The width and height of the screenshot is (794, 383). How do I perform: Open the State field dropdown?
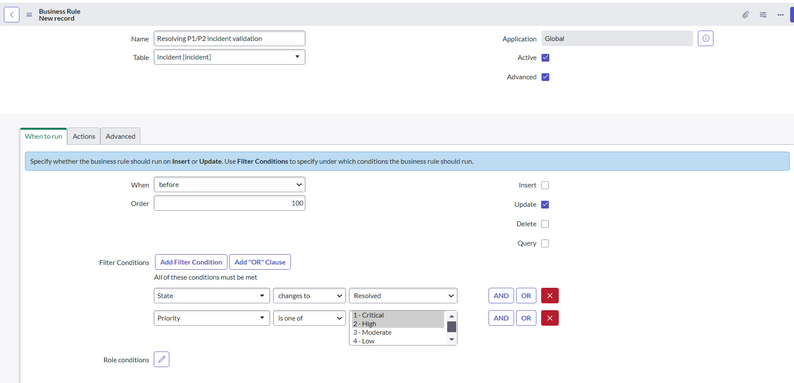pyautogui.click(x=212, y=296)
